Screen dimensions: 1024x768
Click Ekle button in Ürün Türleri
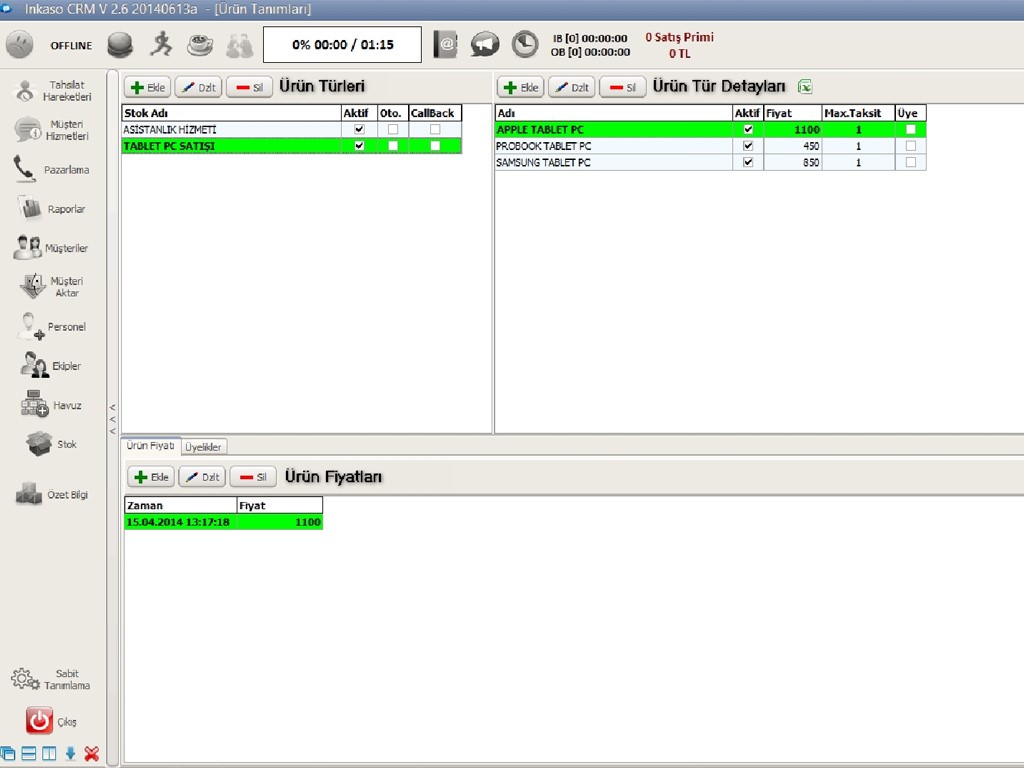point(148,88)
